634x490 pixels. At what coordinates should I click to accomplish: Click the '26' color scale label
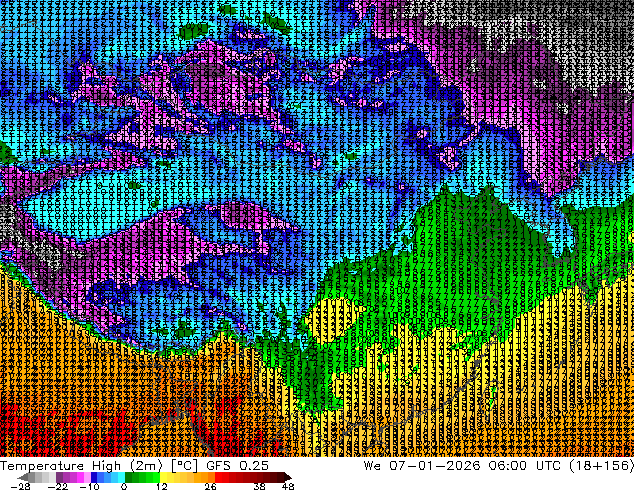[210, 486]
